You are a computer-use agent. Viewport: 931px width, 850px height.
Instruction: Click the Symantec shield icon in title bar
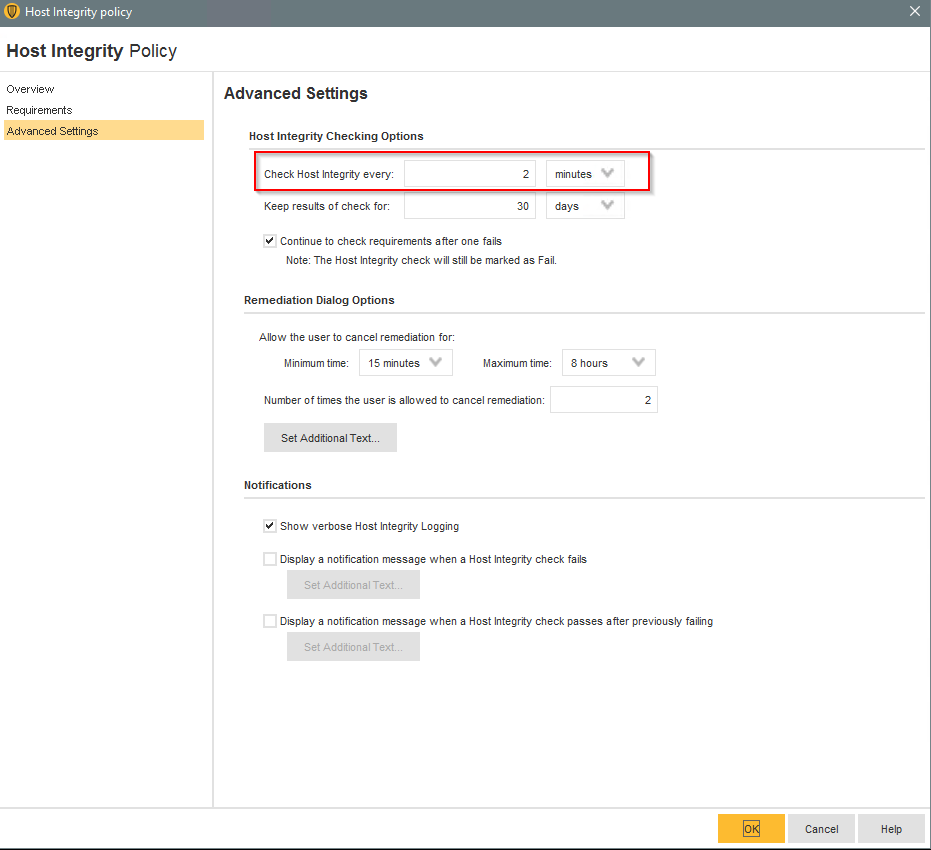(13, 12)
